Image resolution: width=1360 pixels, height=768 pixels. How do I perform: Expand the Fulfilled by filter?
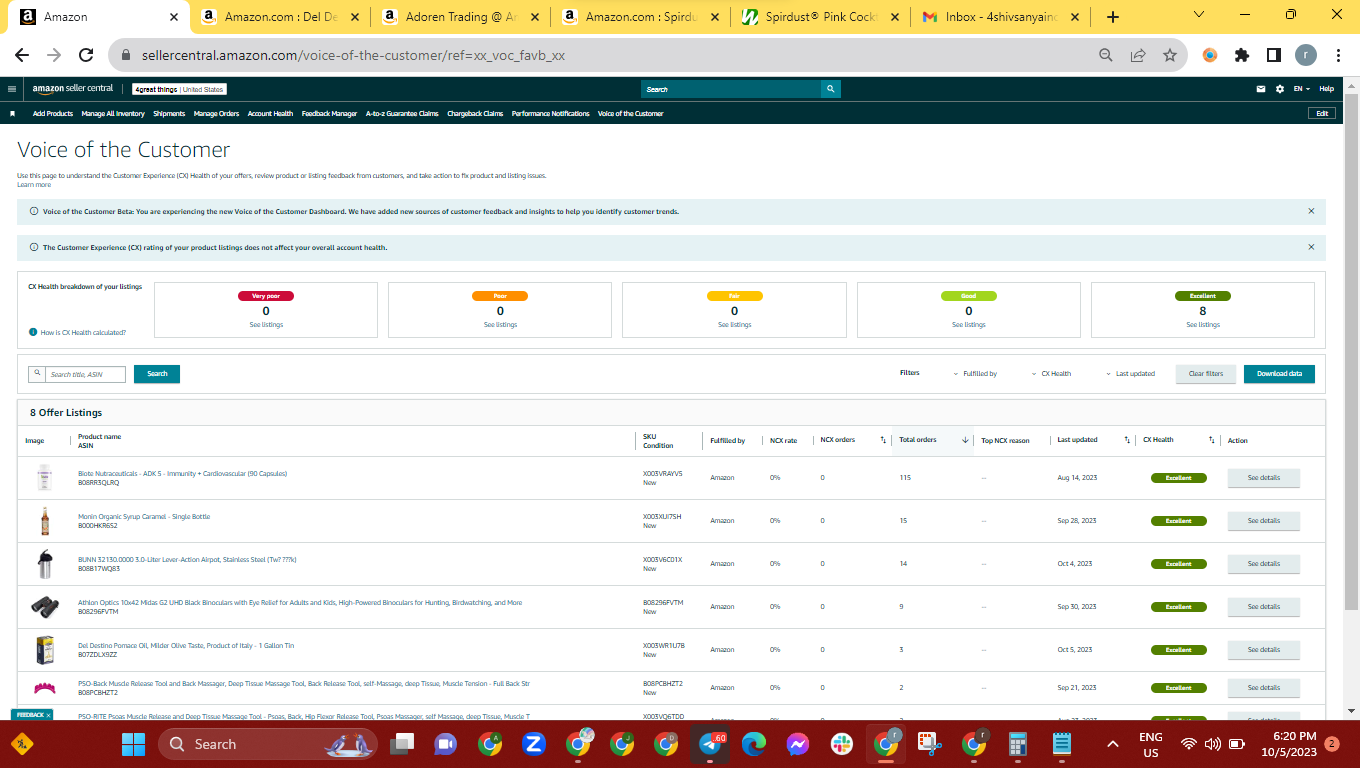(975, 374)
